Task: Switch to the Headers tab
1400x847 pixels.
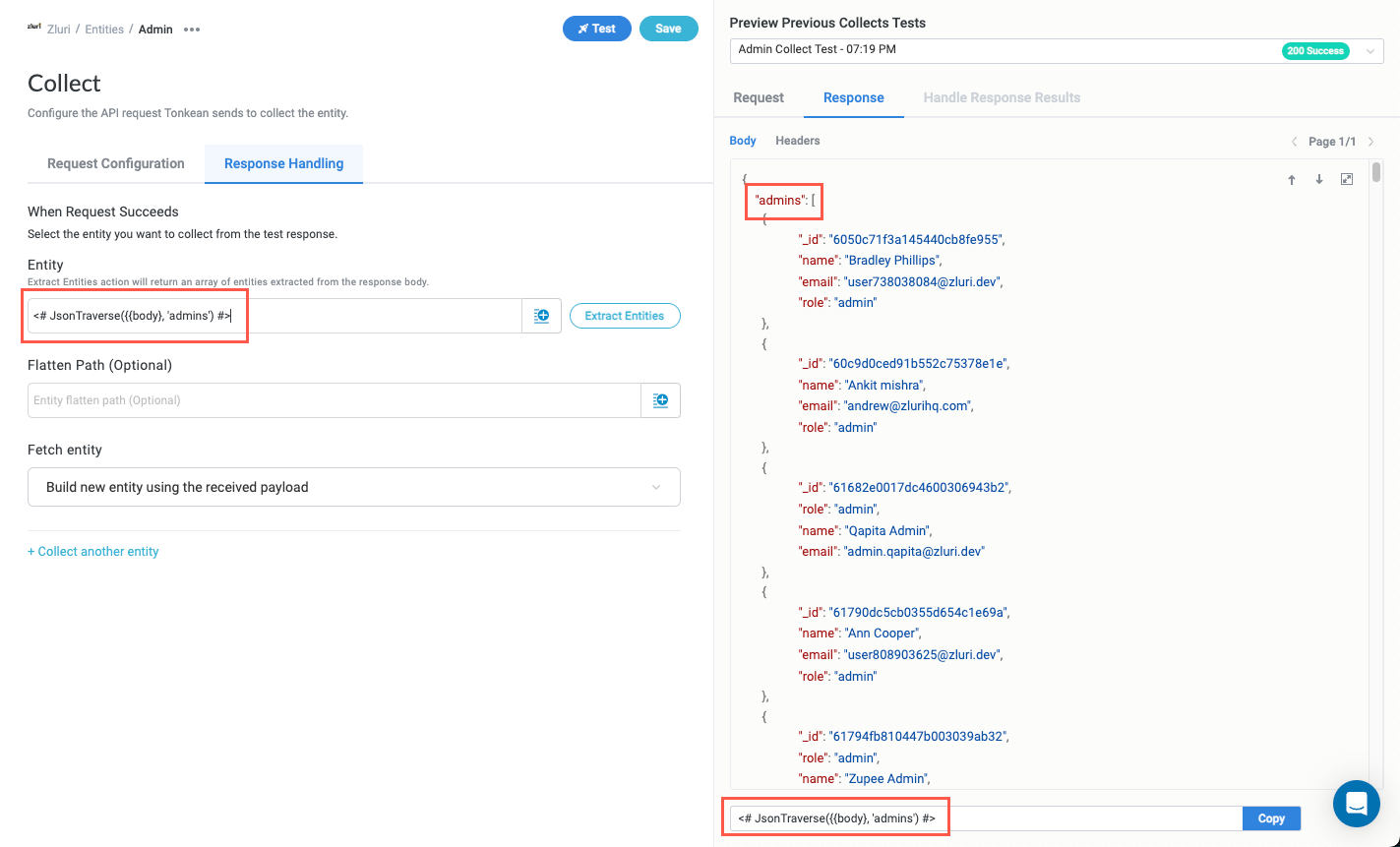Action: pyautogui.click(x=797, y=141)
